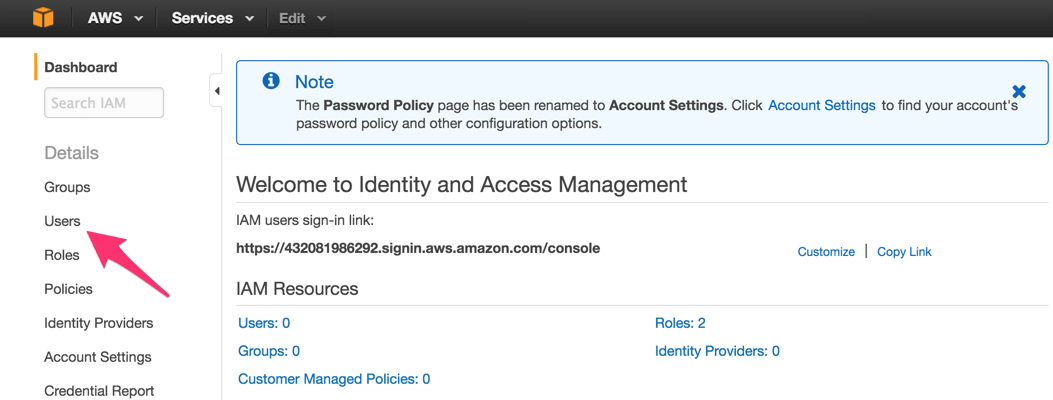Screen dimensions: 1053x400
Task: Open Credential Report in the sidebar
Action: pyautogui.click(x=99, y=391)
